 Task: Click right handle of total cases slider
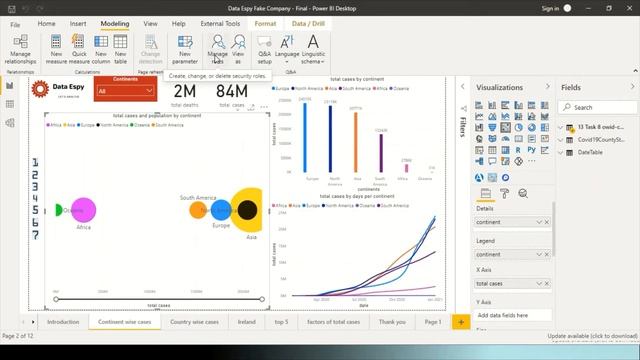pos(262,299)
